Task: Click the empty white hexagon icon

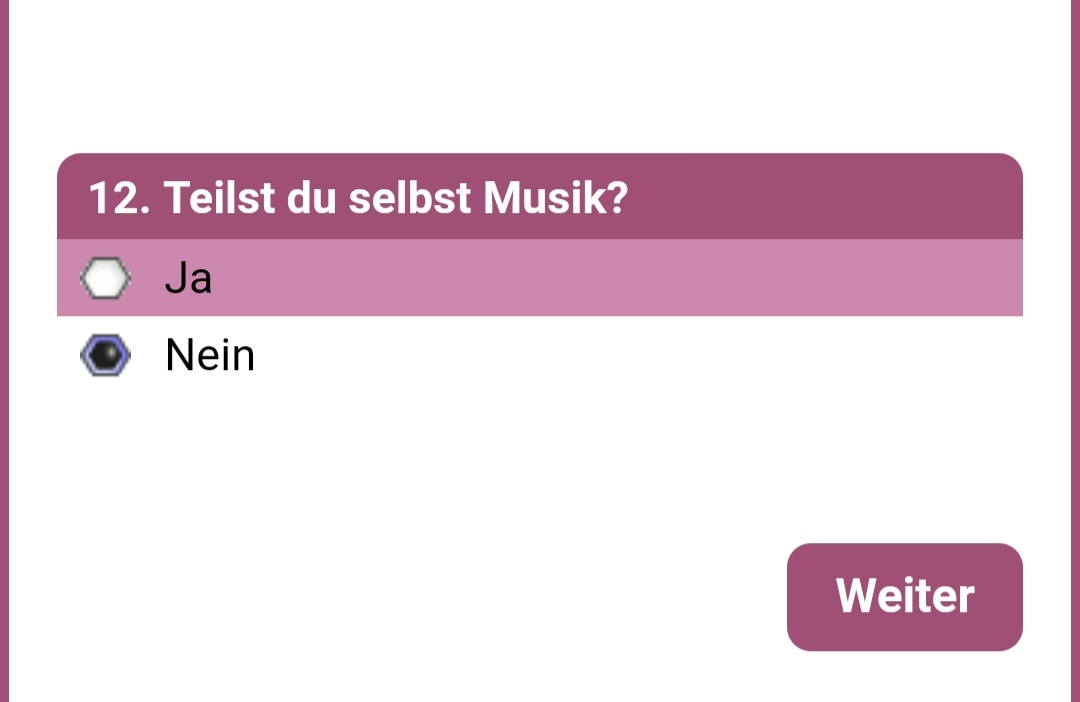Action: [105, 278]
